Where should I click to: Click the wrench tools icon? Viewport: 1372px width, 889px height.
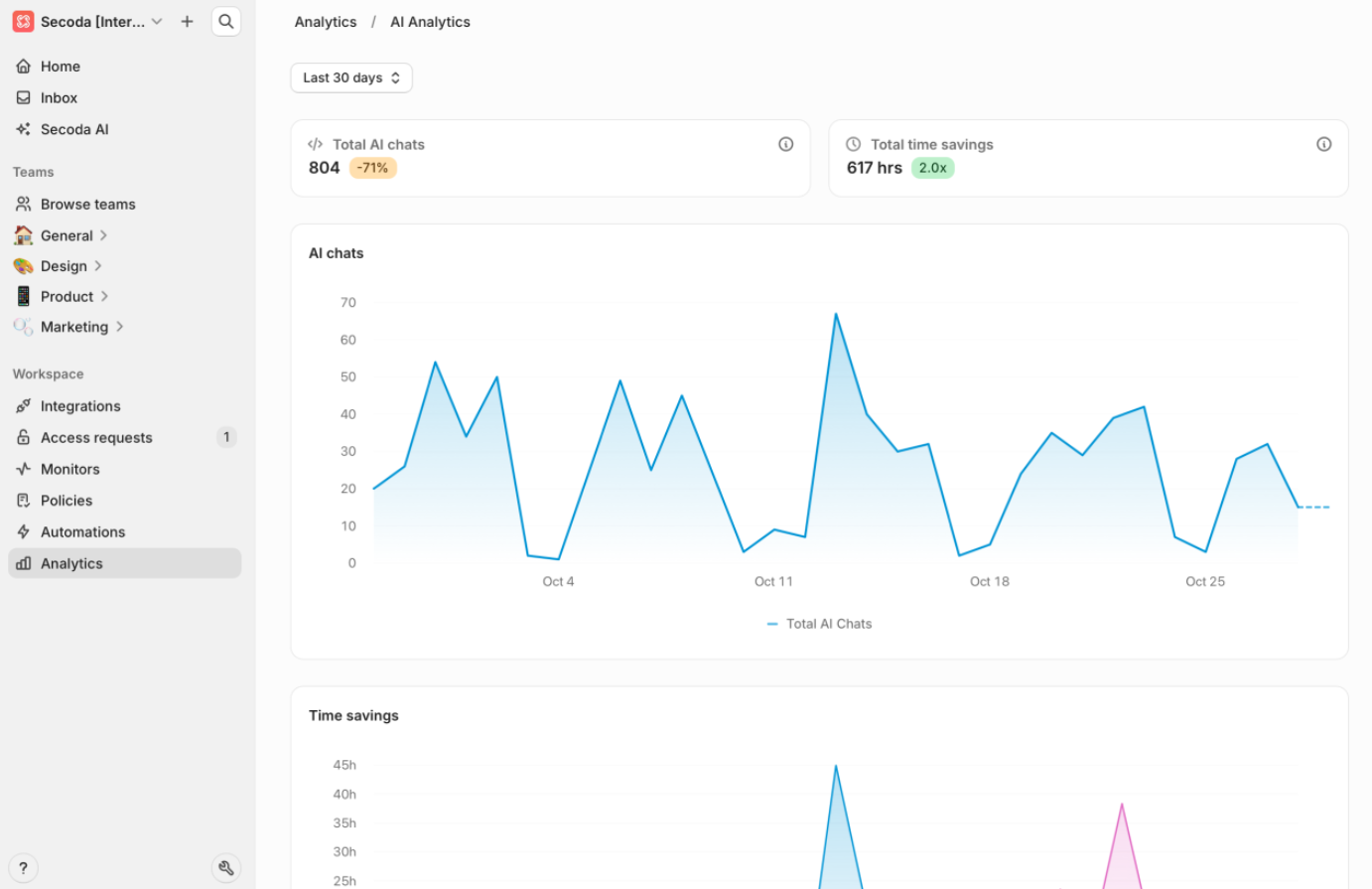pos(226,868)
